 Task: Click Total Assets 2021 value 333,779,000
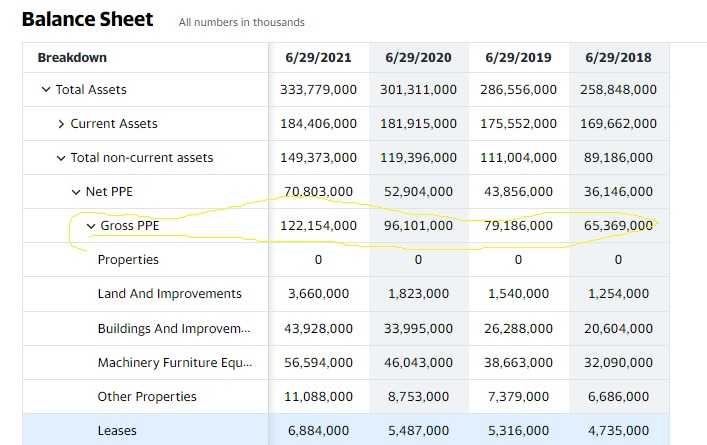(318, 90)
